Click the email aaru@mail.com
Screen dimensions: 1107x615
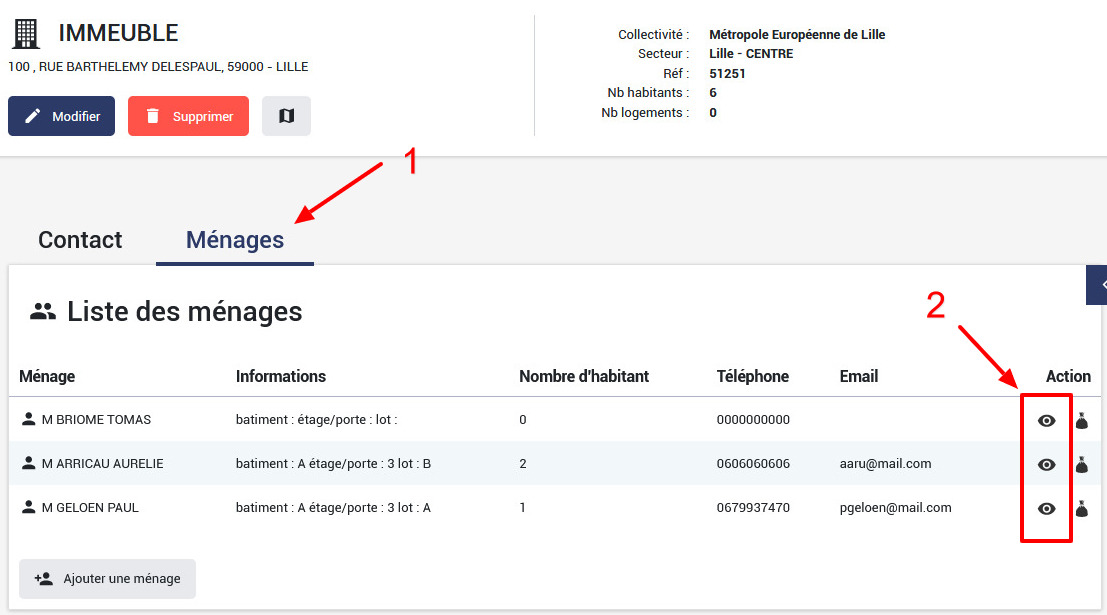tap(885, 464)
